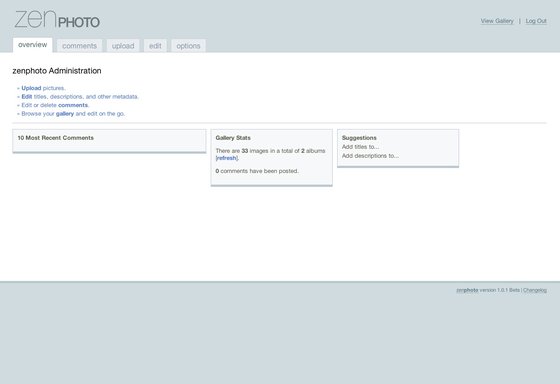Click the zenPHOTO logo
This screenshot has width=560, height=384.
(57, 19)
